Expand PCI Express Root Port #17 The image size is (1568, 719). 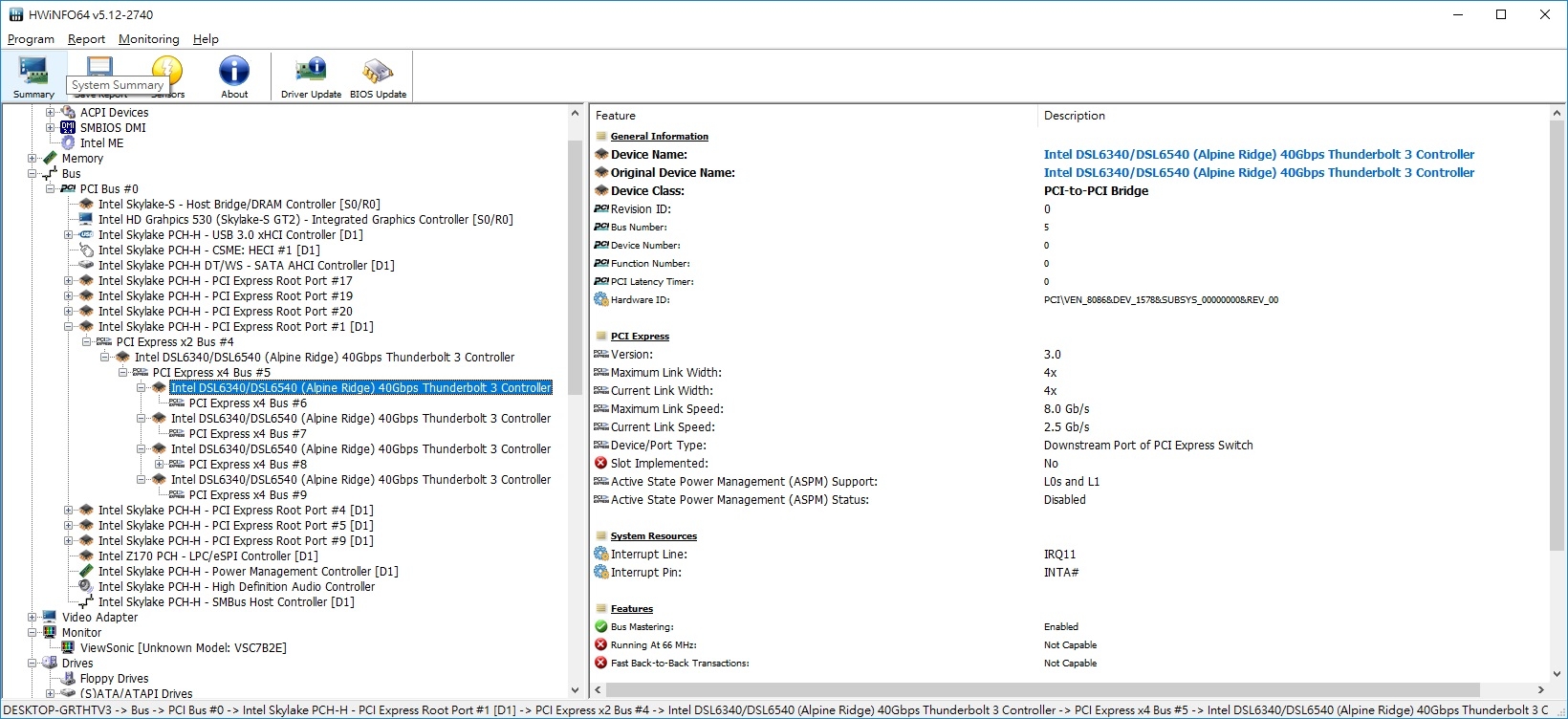(x=68, y=281)
